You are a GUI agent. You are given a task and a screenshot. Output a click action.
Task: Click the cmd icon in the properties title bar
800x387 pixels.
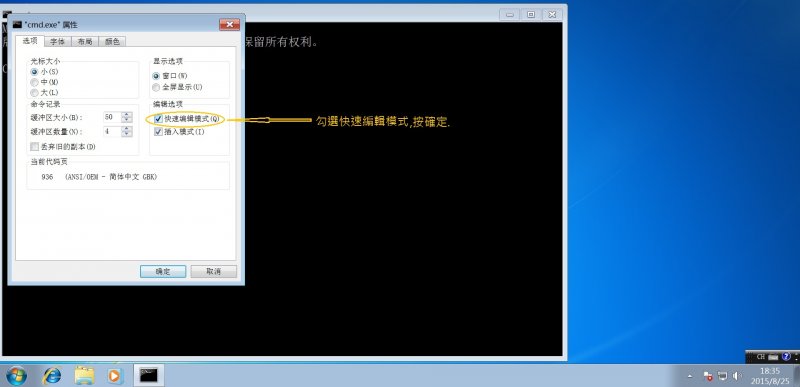point(17,24)
